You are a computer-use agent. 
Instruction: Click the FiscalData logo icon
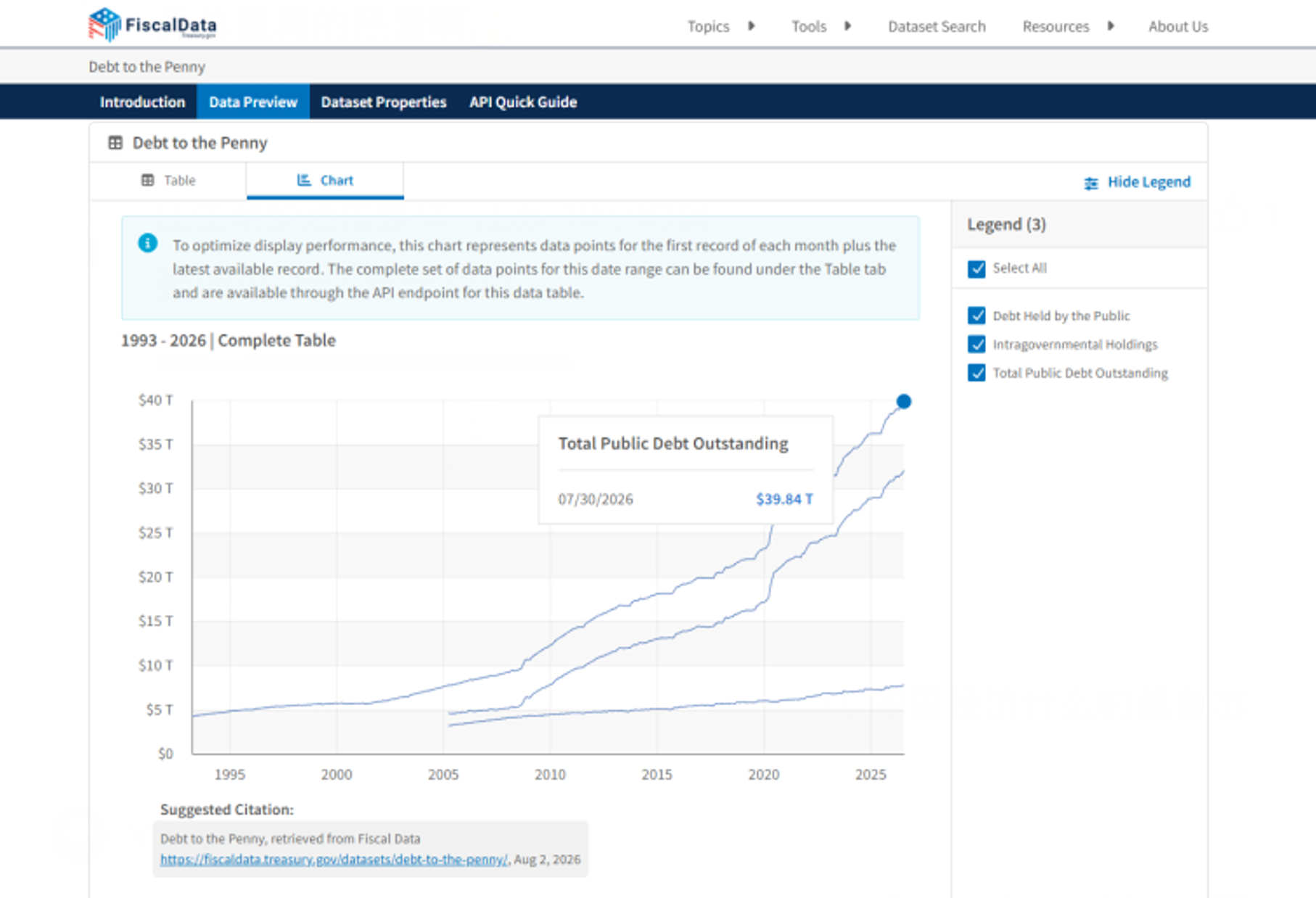[x=104, y=24]
